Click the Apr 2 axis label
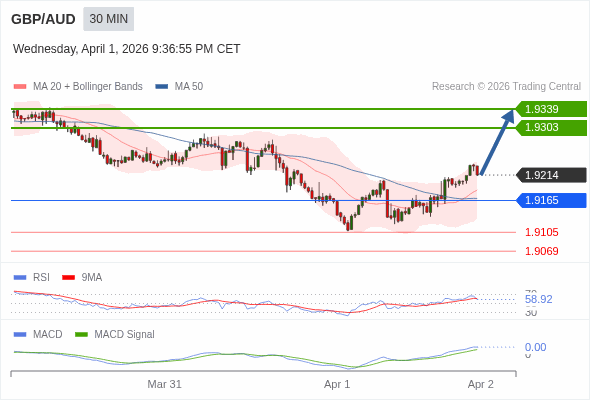 click(x=481, y=384)
